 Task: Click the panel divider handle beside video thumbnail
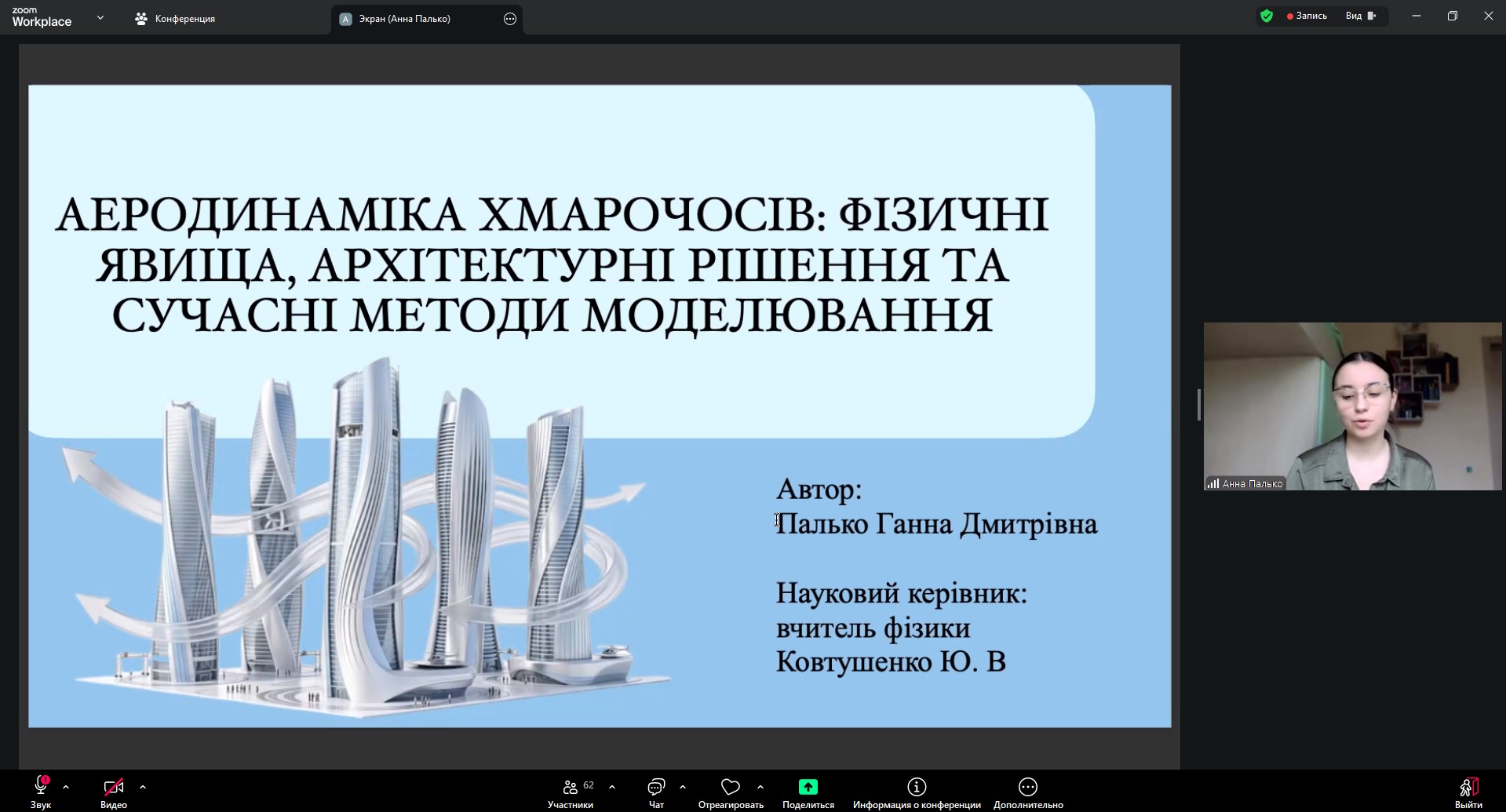[x=1198, y=405]
